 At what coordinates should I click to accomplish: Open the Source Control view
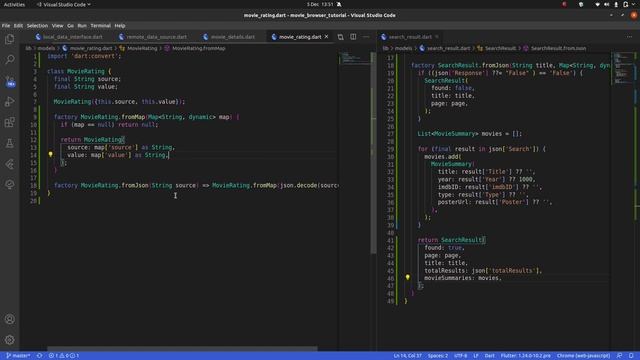coord(9,81)
